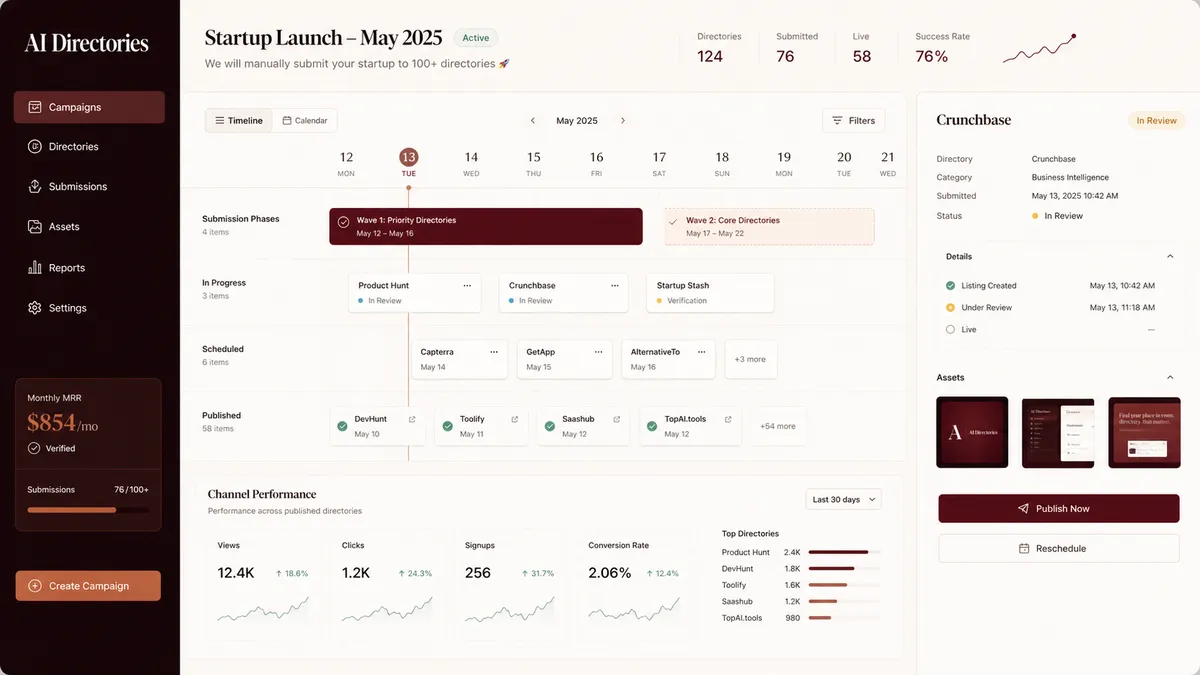Click Toolify published check mark
1200x675 pixels.
[x=447, y=426]
